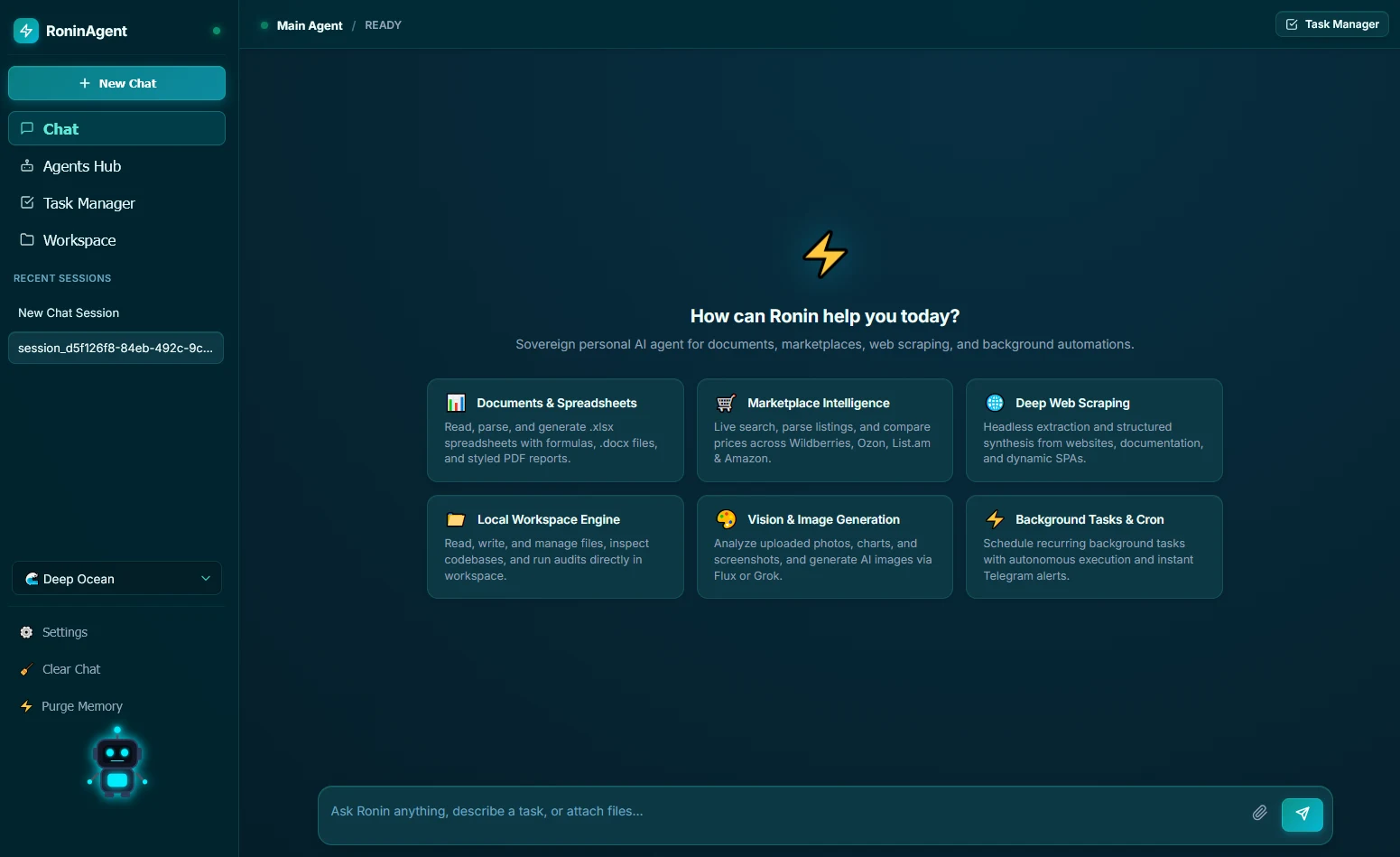Click the Documents & Spreadsheets chart icon
1400x857 pixels.
click(x=456, y=403)
